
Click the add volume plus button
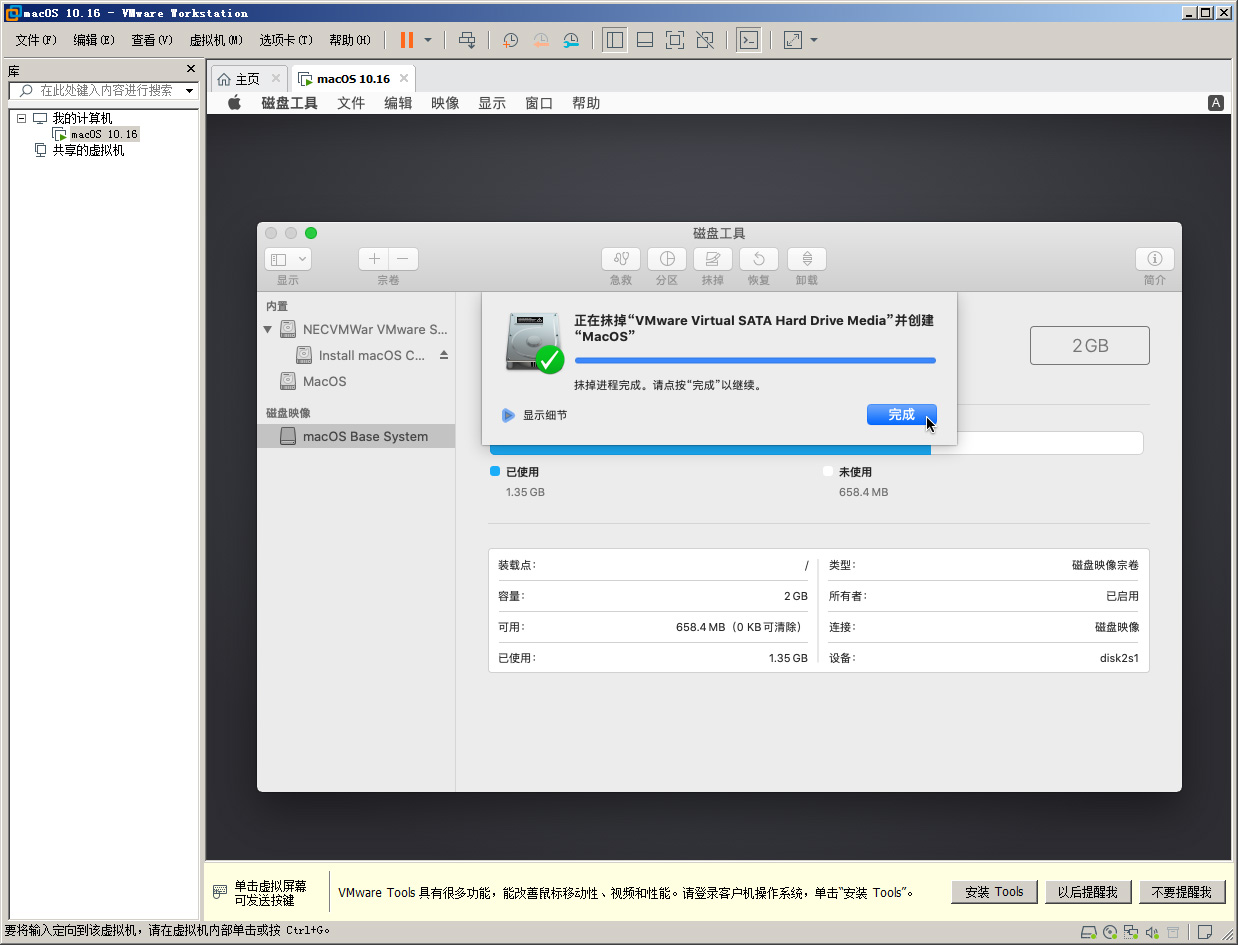pyautogui.click(x=374, y=259)
